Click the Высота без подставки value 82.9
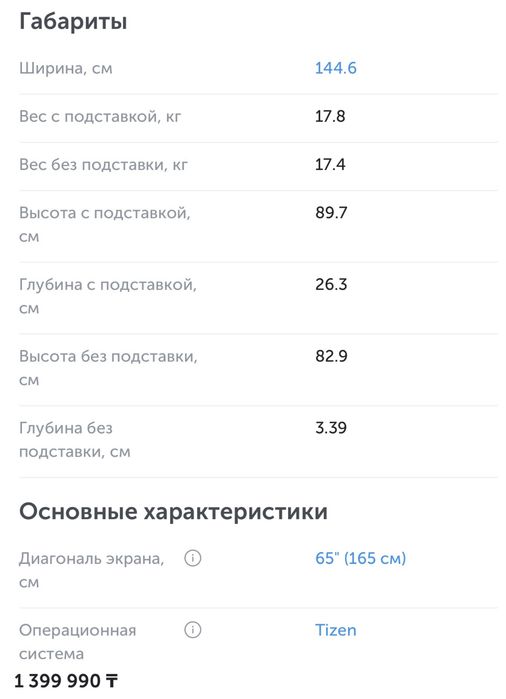Viewport: 506px width, 699px height. [331, 356]
